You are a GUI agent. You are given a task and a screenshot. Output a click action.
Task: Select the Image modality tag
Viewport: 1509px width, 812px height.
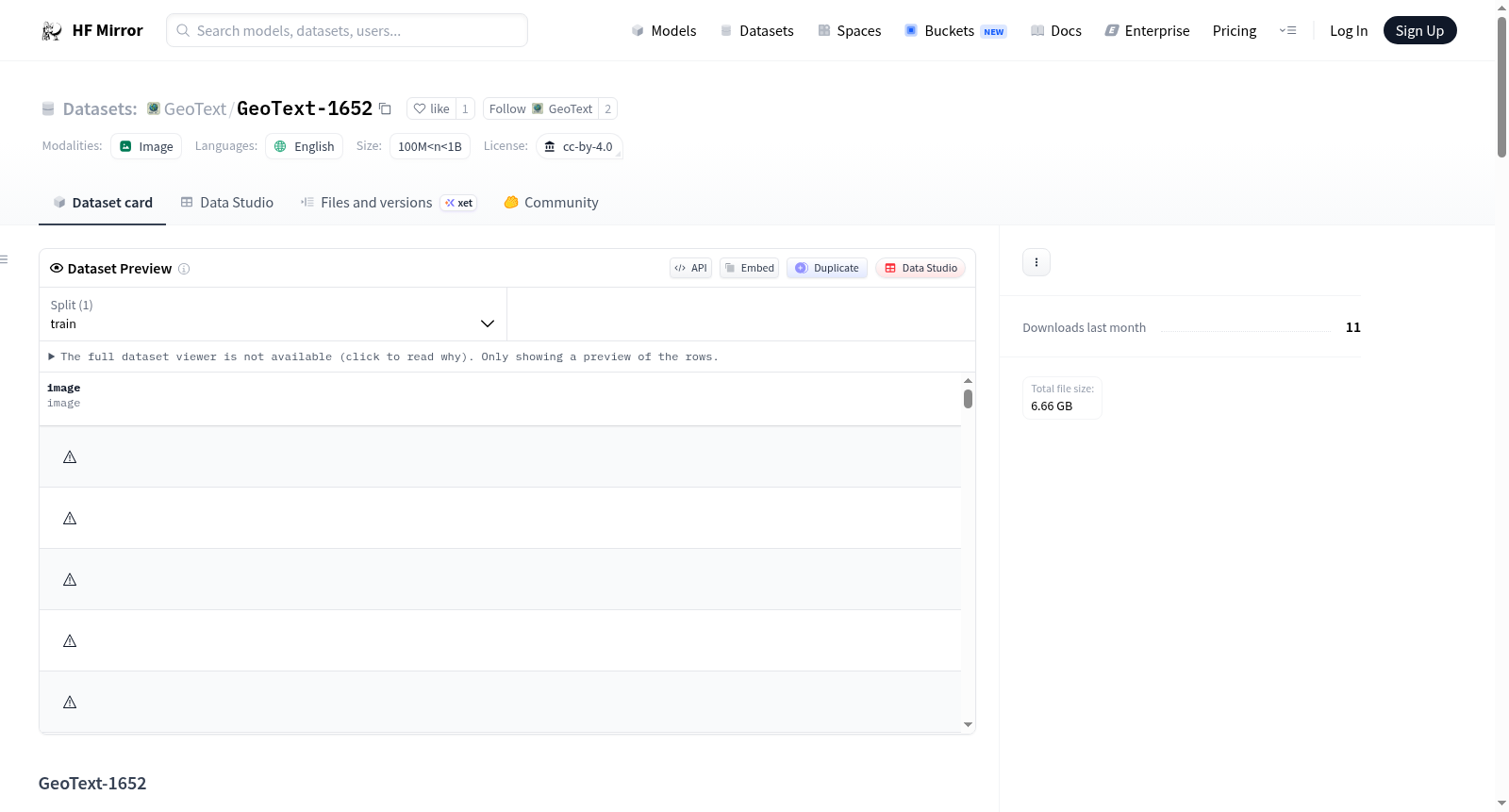[146, 146]
